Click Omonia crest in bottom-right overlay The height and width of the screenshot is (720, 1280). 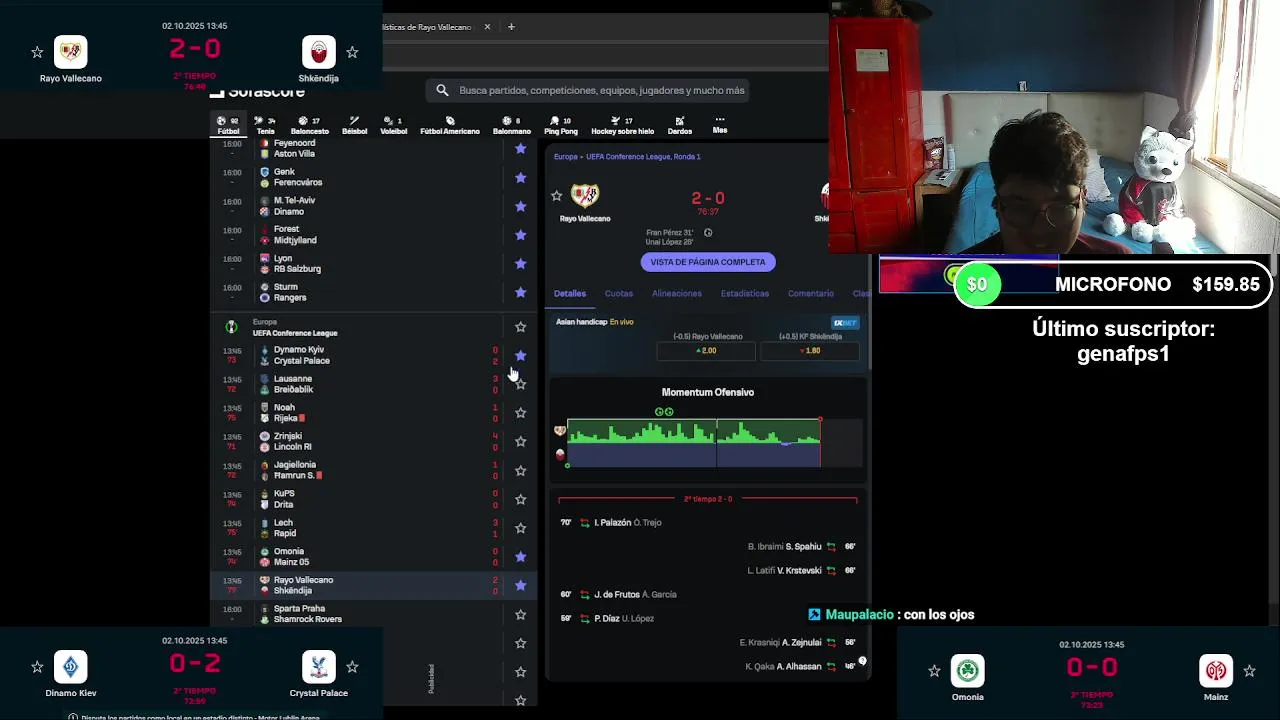point(967,671)
